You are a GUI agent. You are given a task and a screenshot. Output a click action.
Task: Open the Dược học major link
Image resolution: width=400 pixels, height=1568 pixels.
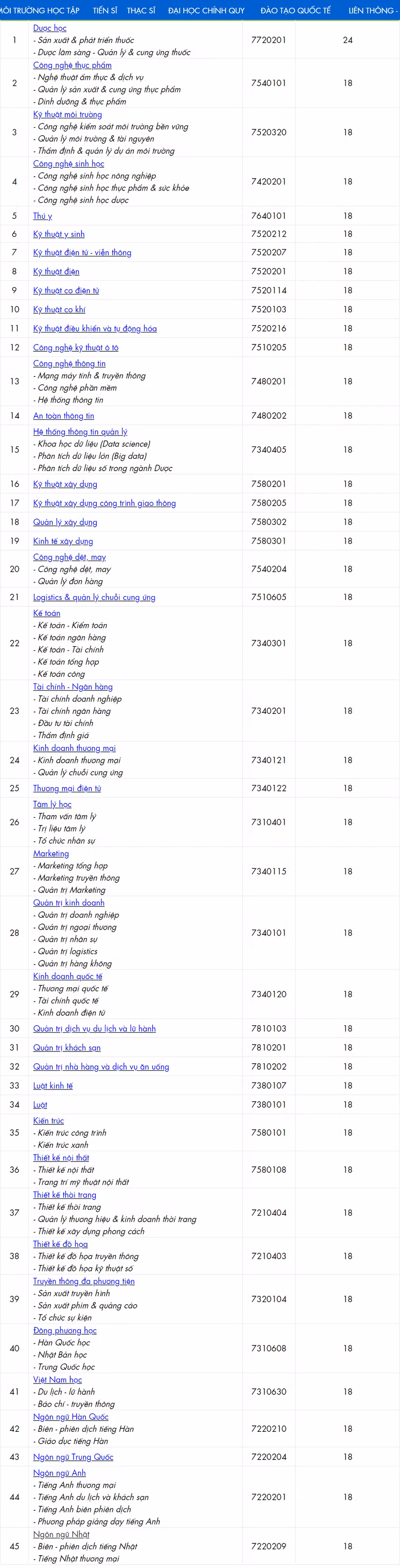click(x=50, y=28)
